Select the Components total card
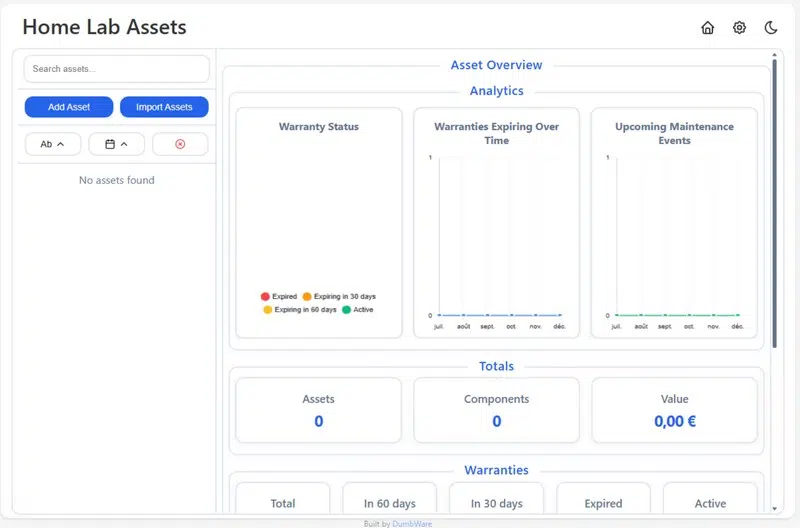The width and height of the screenshot is (800, 528). [x=496, y=410]
